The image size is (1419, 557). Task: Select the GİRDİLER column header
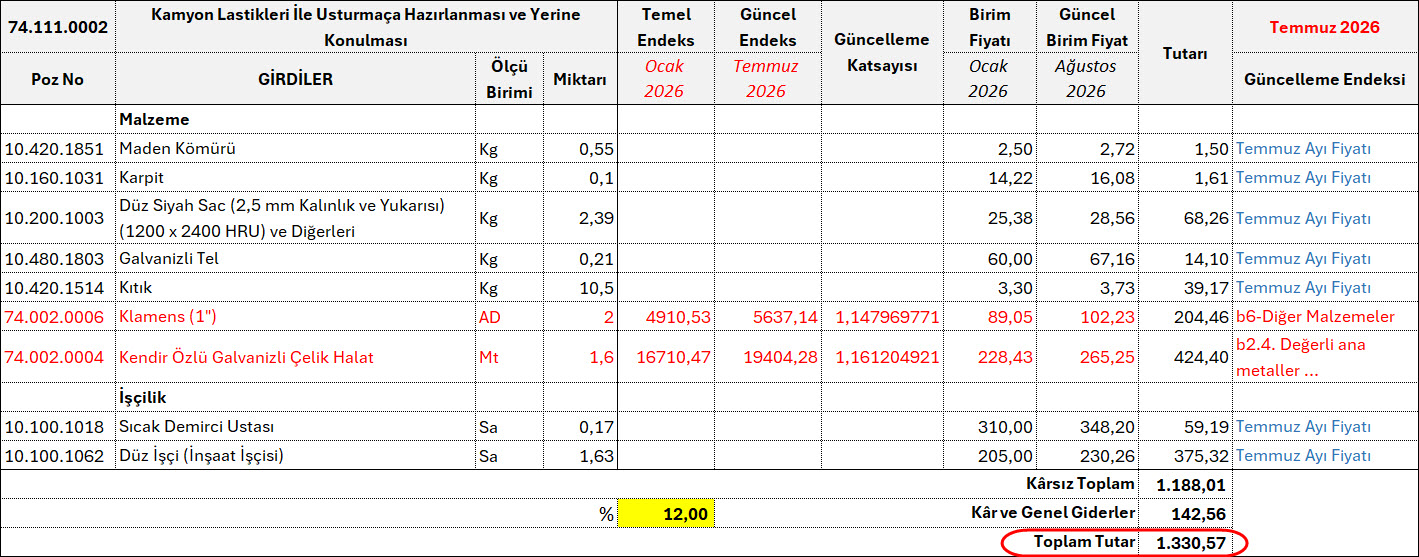click(x=295, y=78)
